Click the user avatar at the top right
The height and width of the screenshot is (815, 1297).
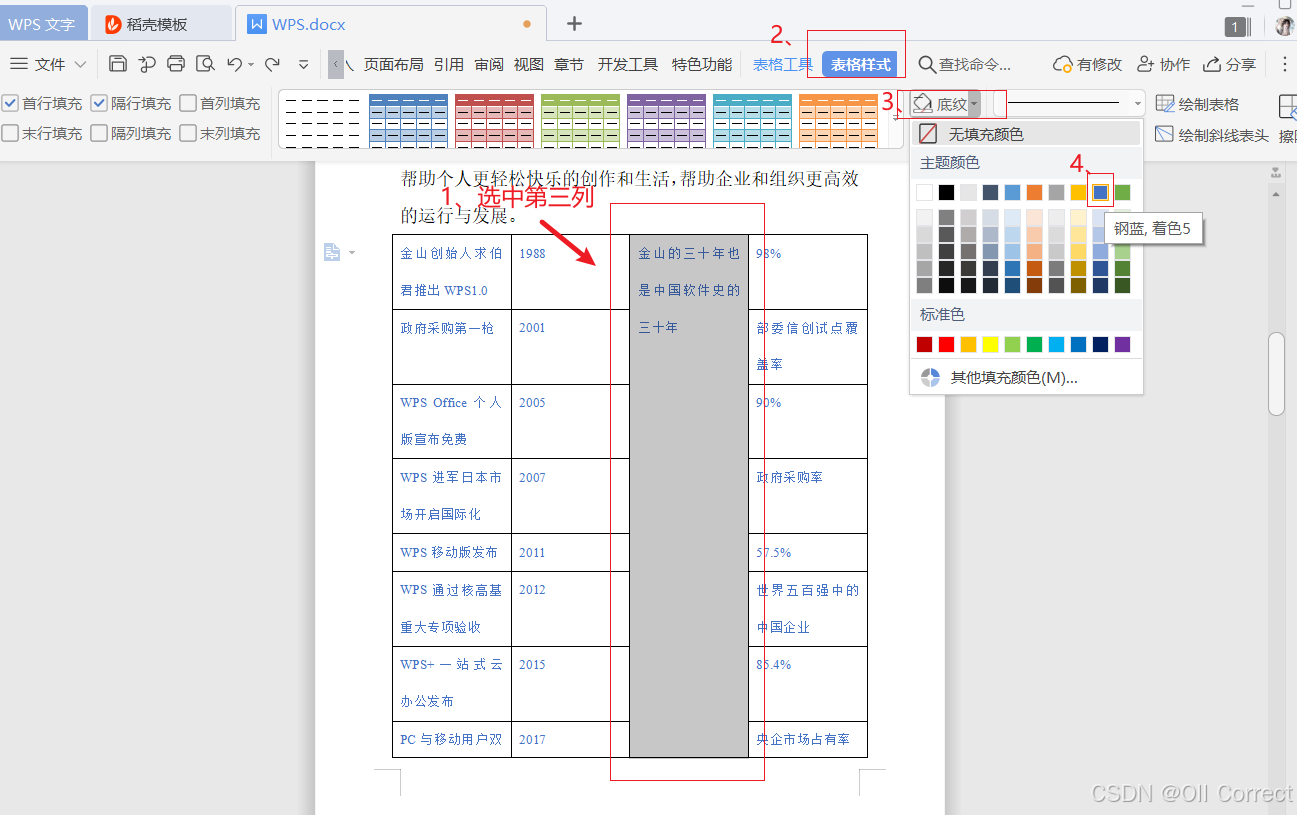click(x=1285, y=26)
